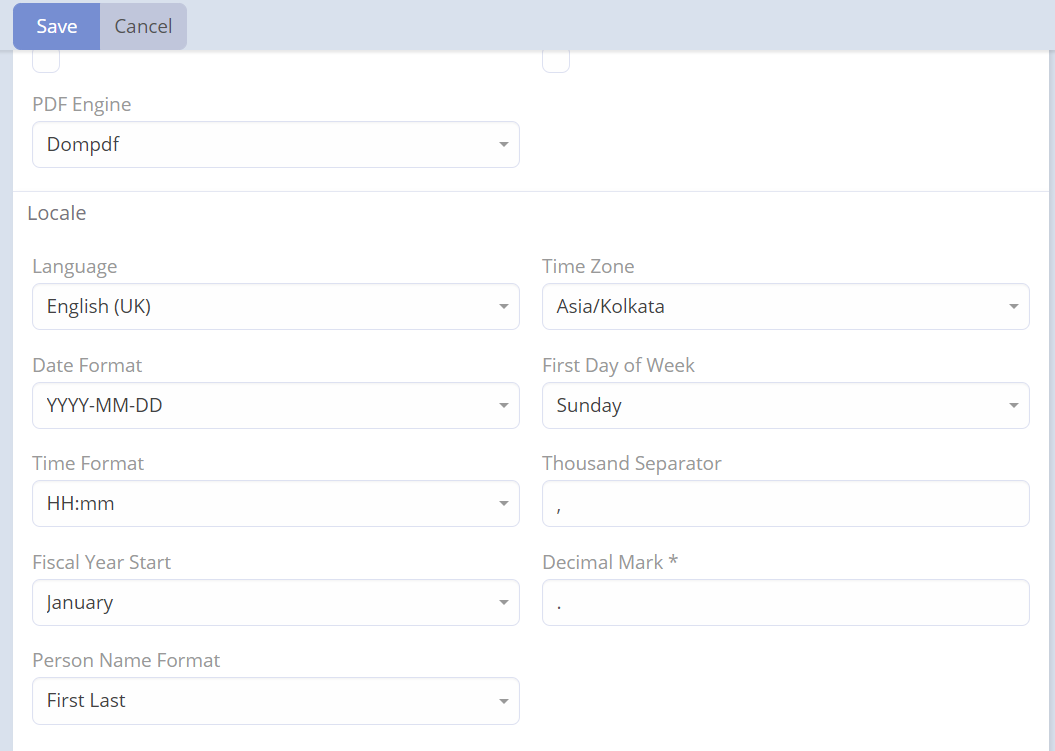The height and width of the screenshot is (751, 1055).
Task: Click the Fiscal Year Start label
Action: [101, 563]
